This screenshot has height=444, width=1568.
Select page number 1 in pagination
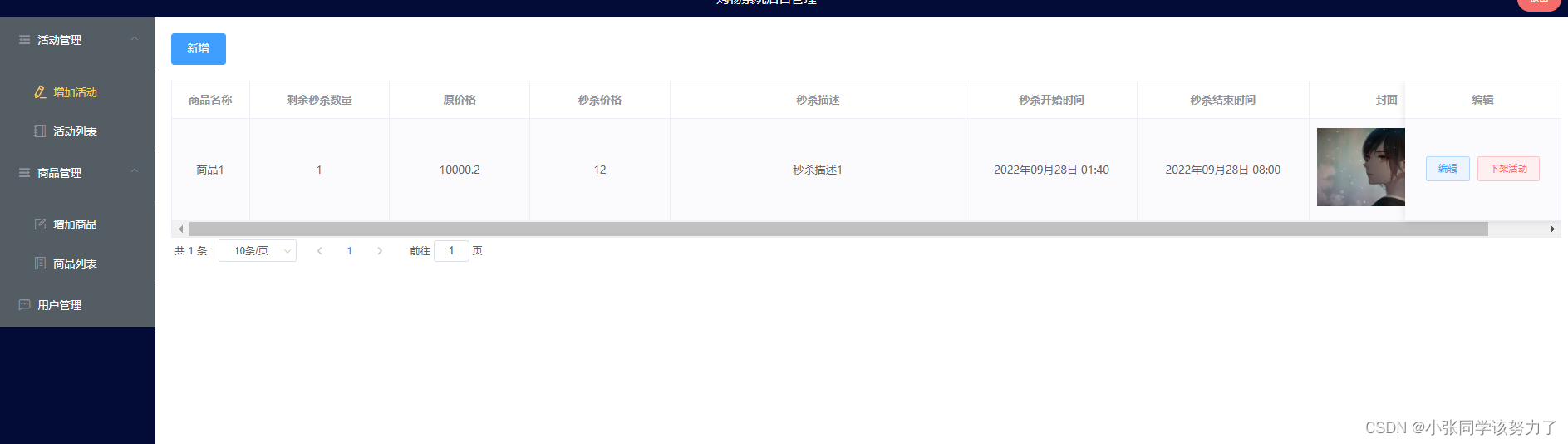[350, 251]
